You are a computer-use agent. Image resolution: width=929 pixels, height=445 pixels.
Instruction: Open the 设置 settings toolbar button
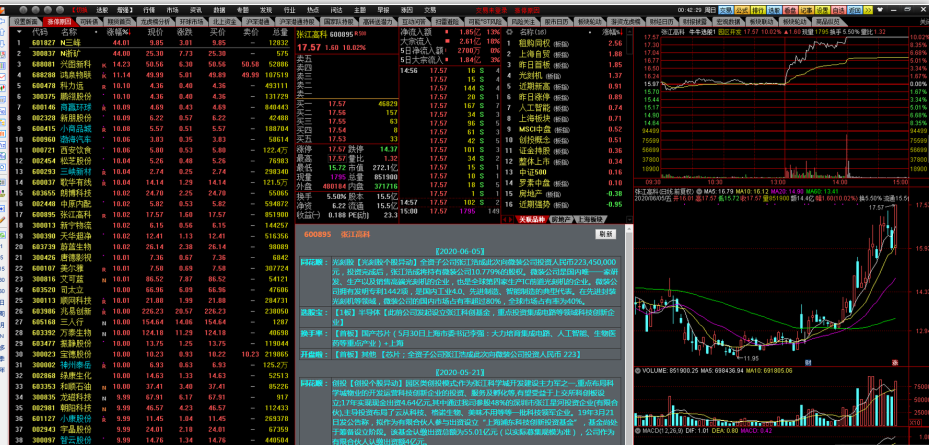pos(822,10)
